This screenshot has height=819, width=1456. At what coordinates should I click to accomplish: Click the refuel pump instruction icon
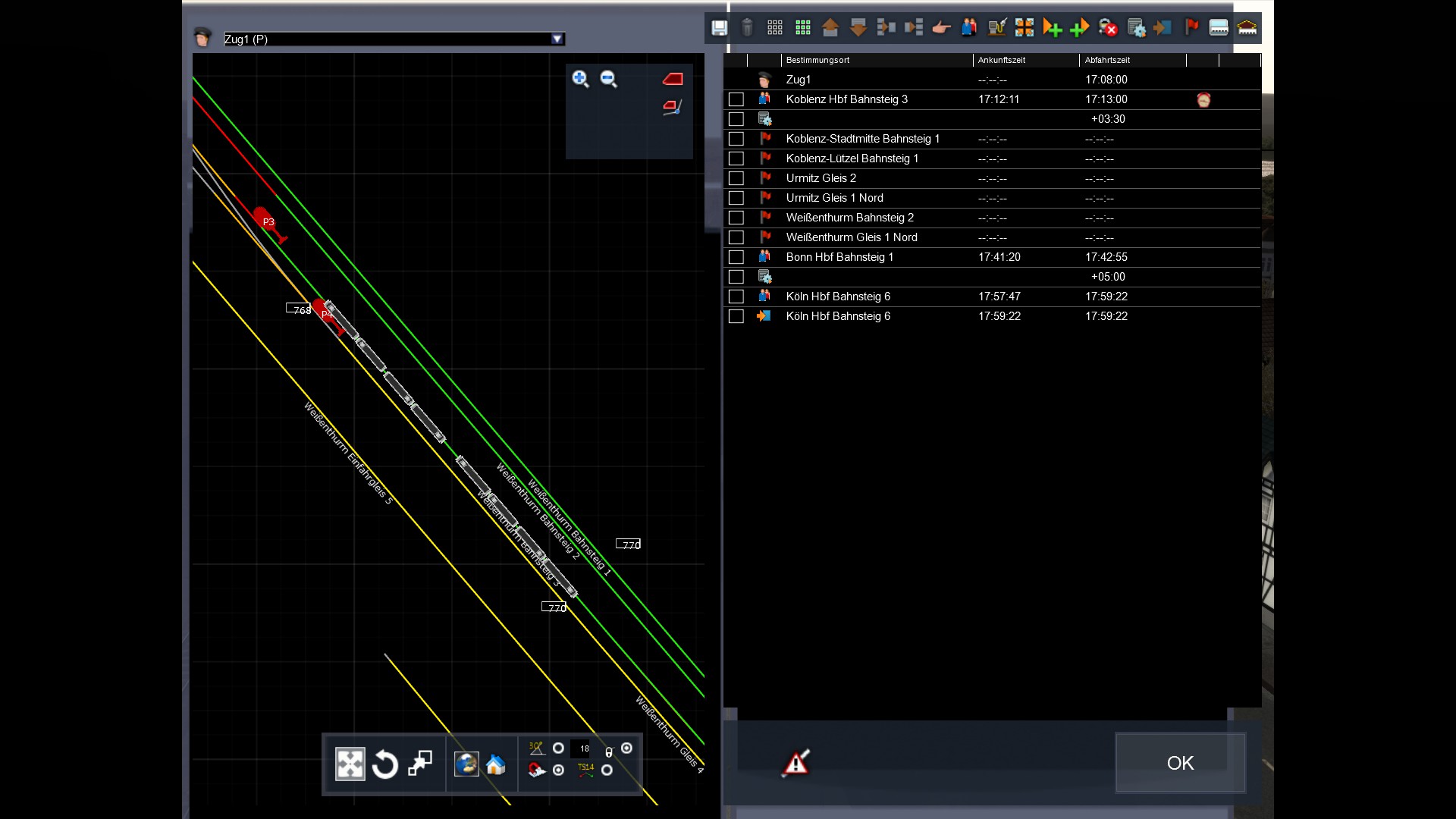pos(996,28)
